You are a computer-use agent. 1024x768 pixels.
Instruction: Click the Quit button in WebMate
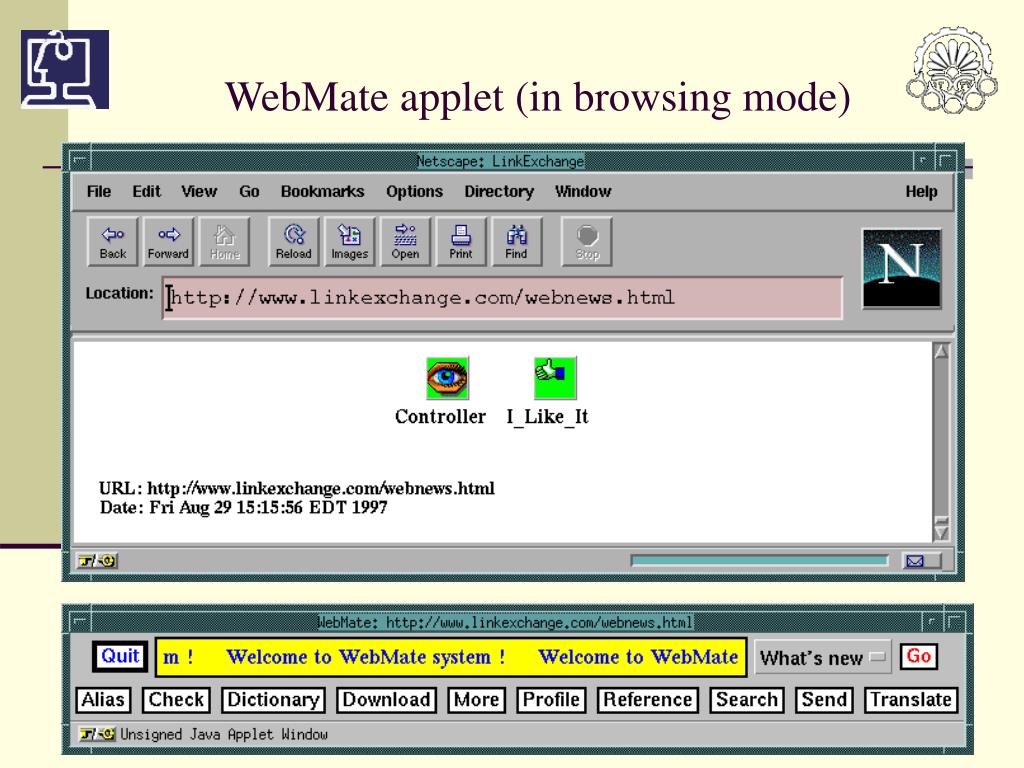pos(120,656)
